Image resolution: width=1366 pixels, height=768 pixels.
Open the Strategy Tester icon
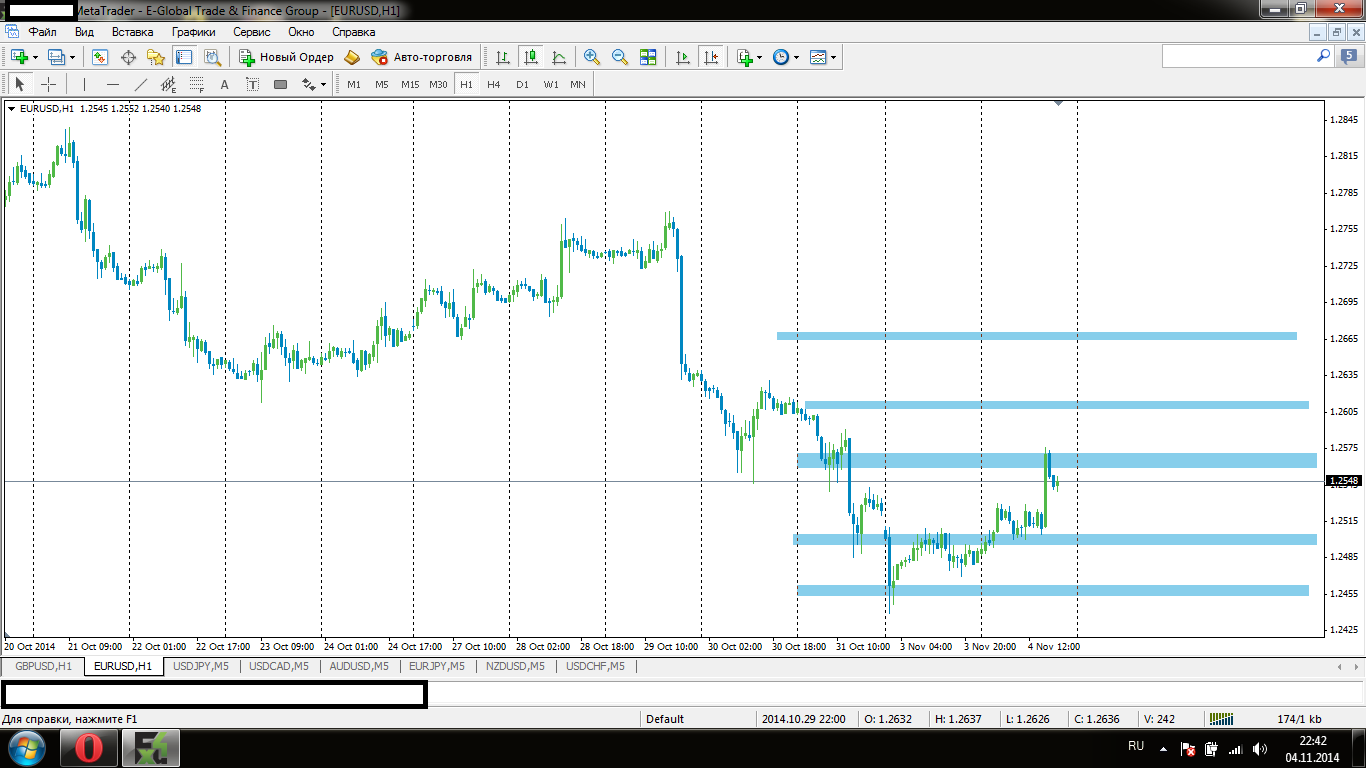[x=212, y=57]
